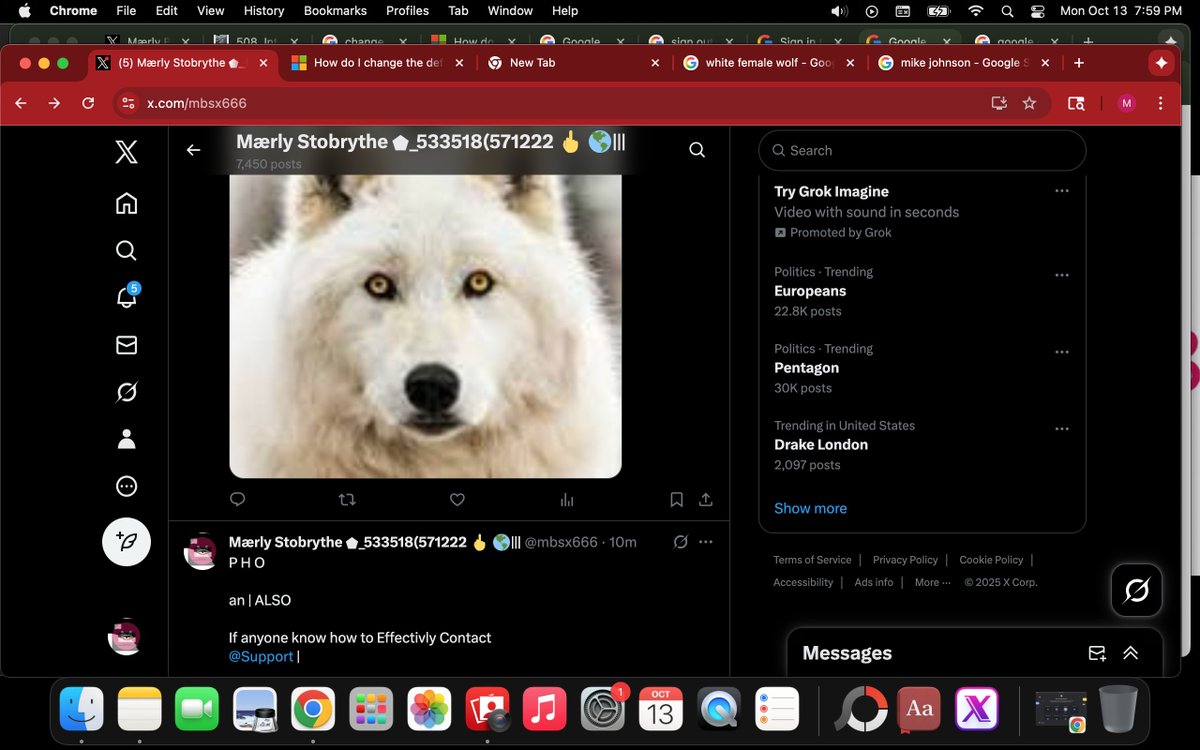Click Grok explain icon on P H O post
This screenshot has width=1200, height=750.
coord(680,542)
